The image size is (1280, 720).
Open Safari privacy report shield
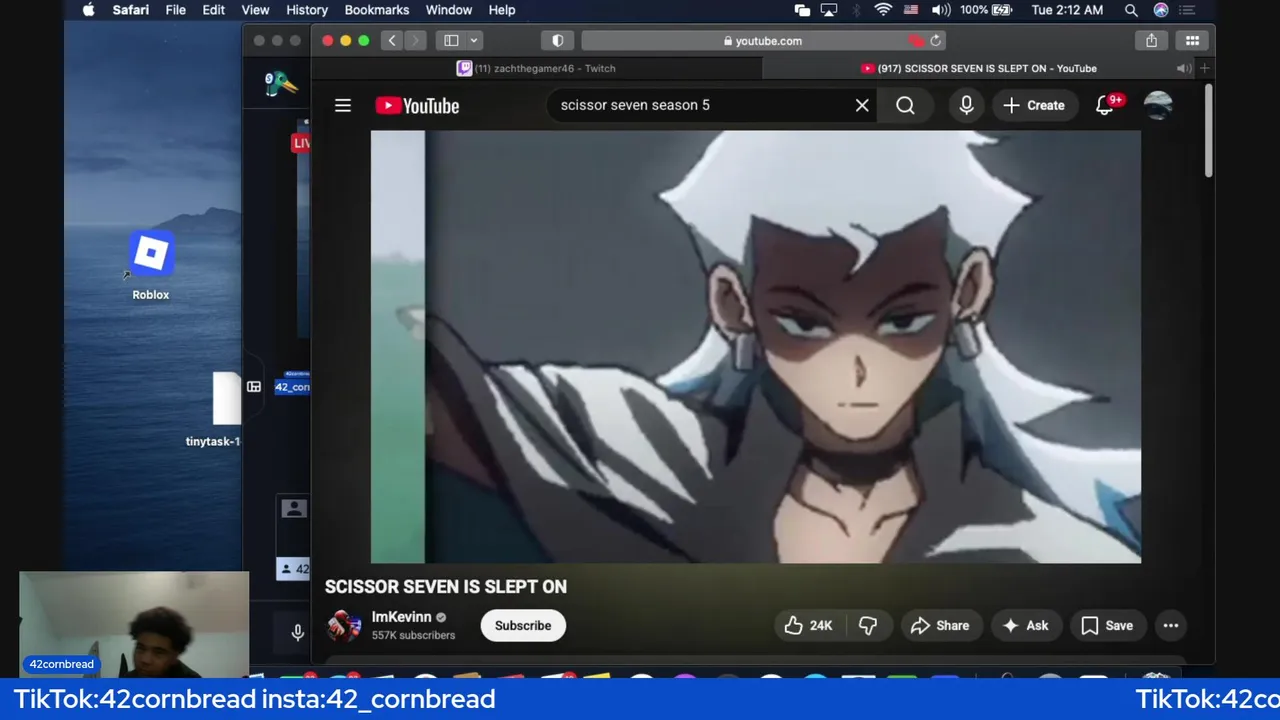[557, 41]
